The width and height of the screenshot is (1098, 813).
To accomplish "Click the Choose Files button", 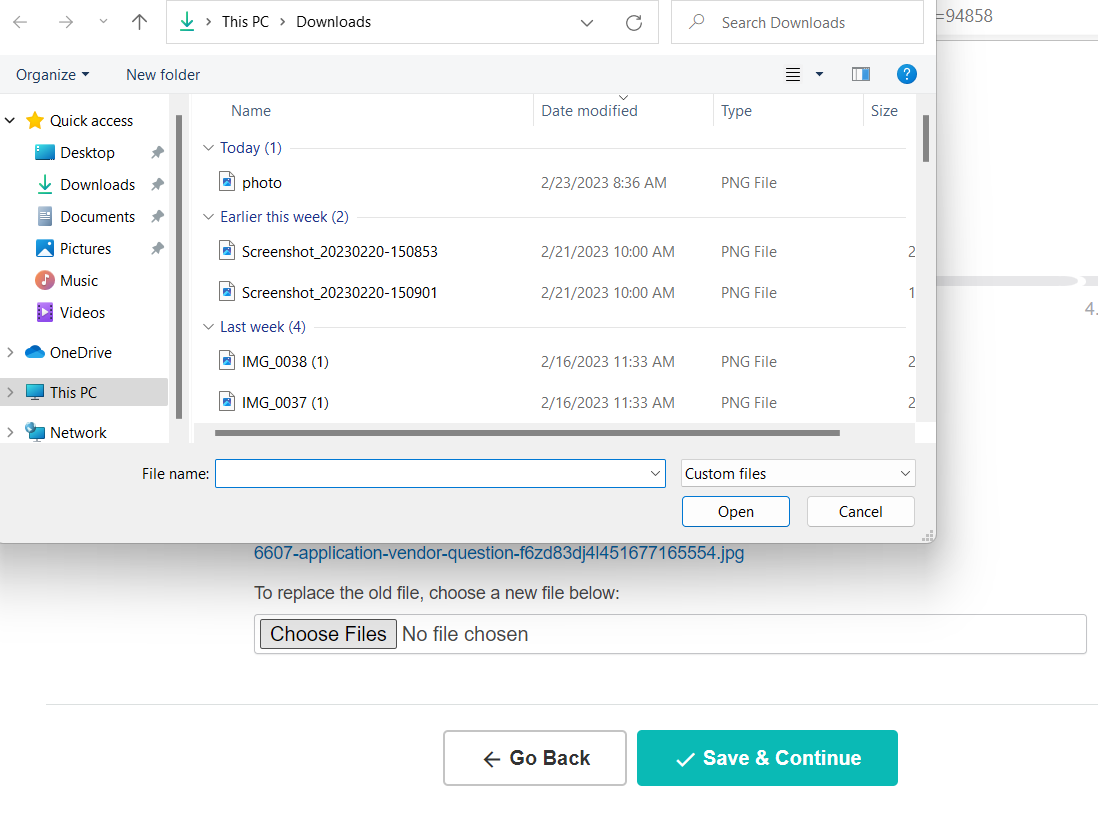I will [x=328, y=634].
